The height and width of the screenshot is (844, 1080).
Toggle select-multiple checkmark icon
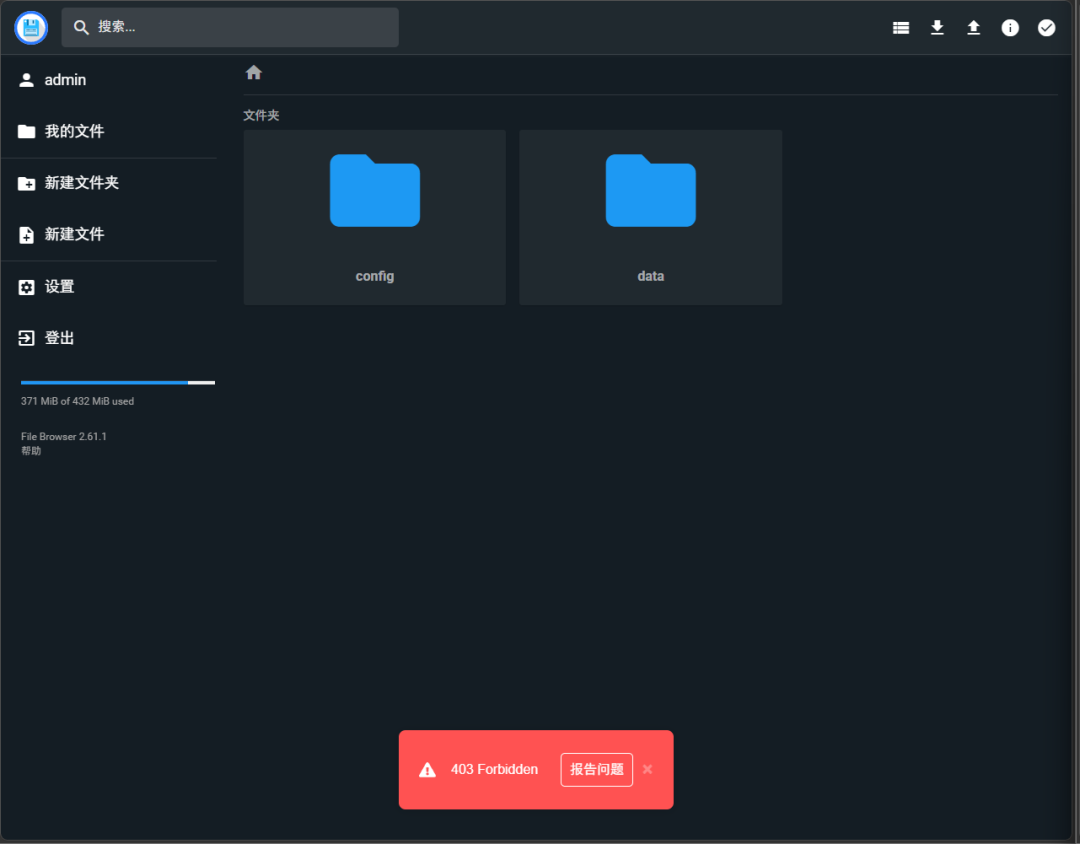tap(1046, 28)
